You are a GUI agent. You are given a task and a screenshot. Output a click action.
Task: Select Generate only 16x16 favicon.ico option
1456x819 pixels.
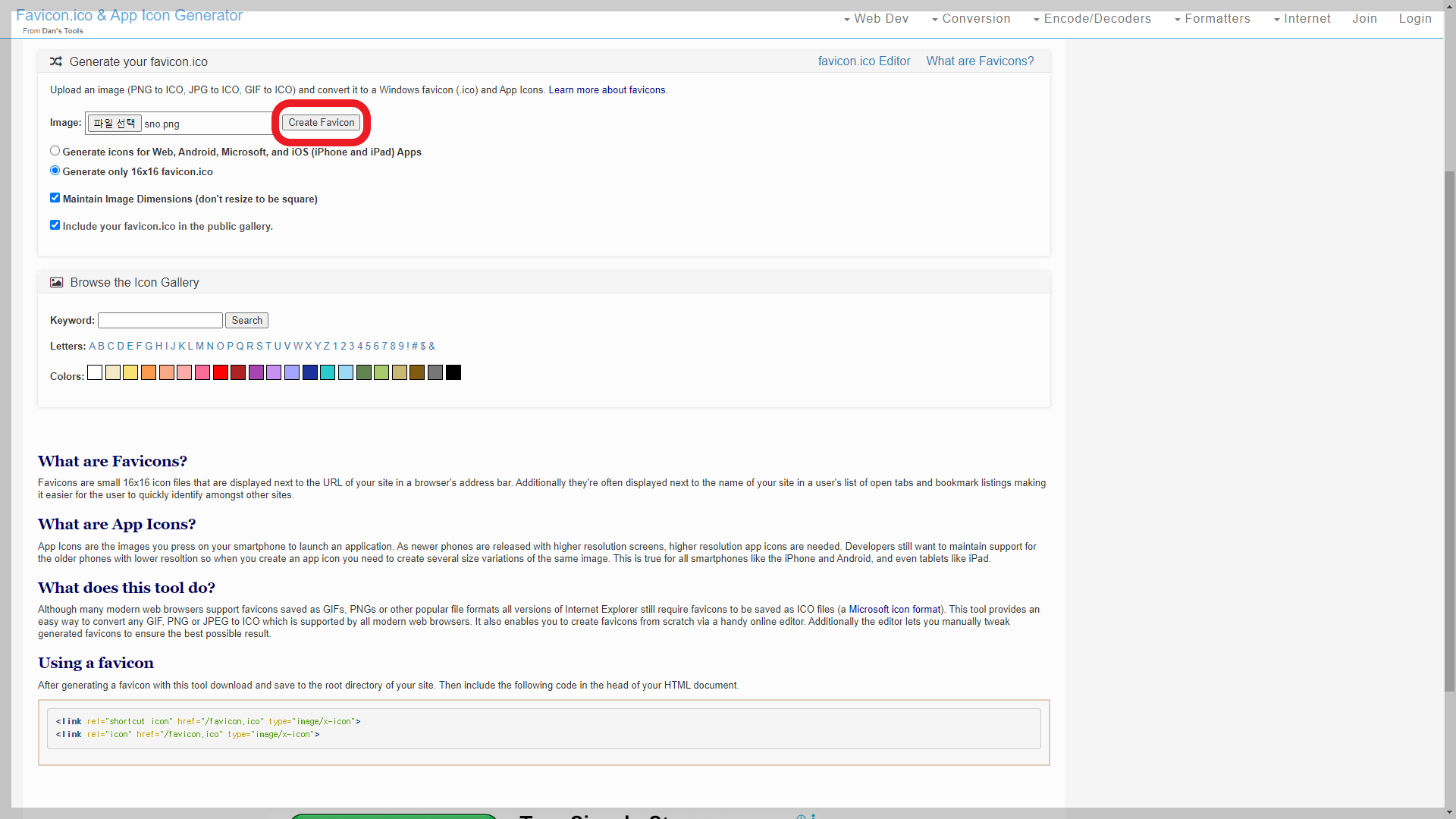(55, 171)
